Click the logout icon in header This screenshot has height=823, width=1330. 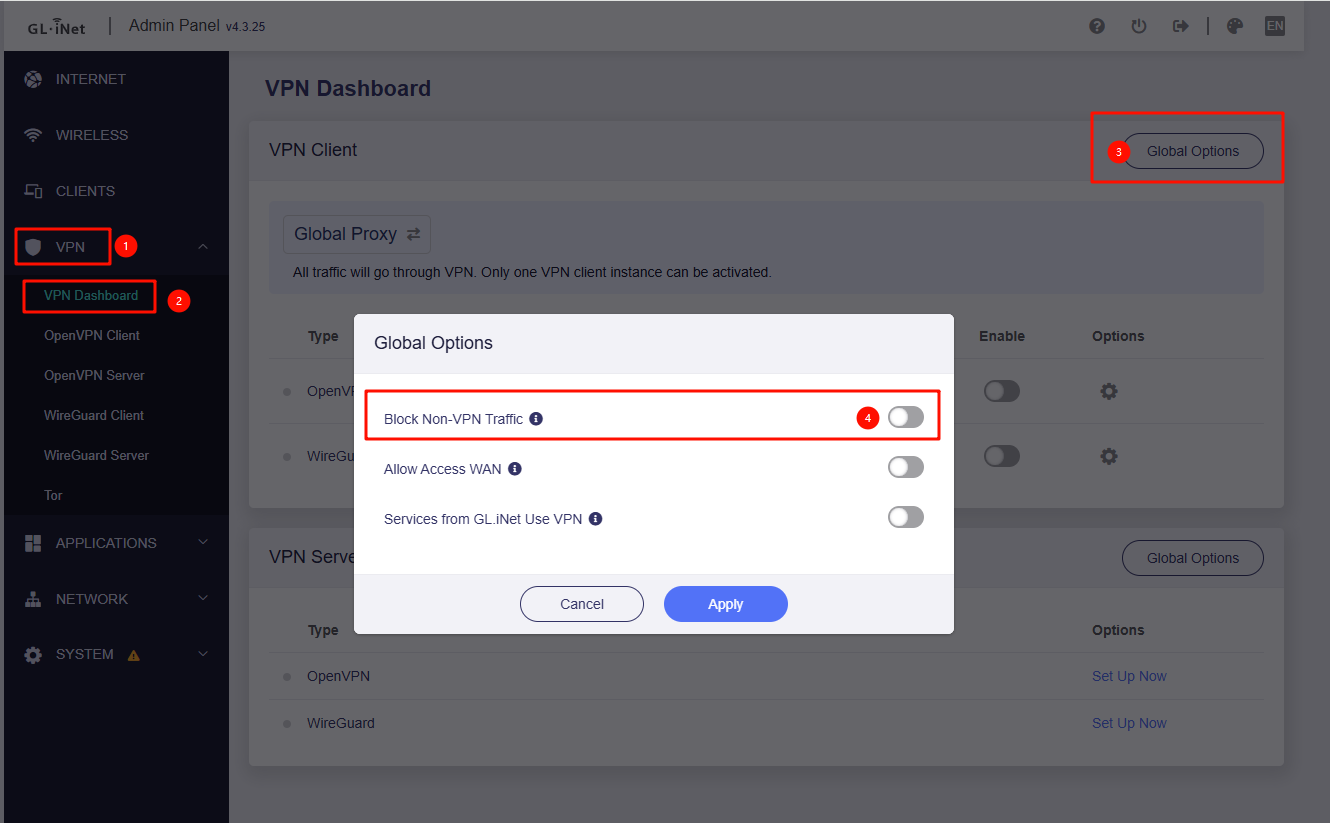tap(1180, 27)
